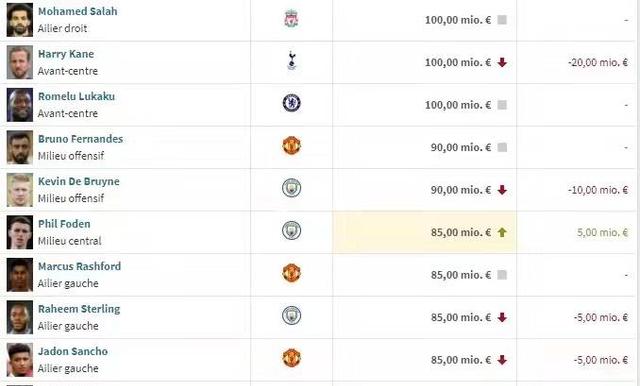This screenshot has width=640, height=386.
Task: Click the Manchester City crest by Raheem Sterling
Action: click(x=291, y=315)
